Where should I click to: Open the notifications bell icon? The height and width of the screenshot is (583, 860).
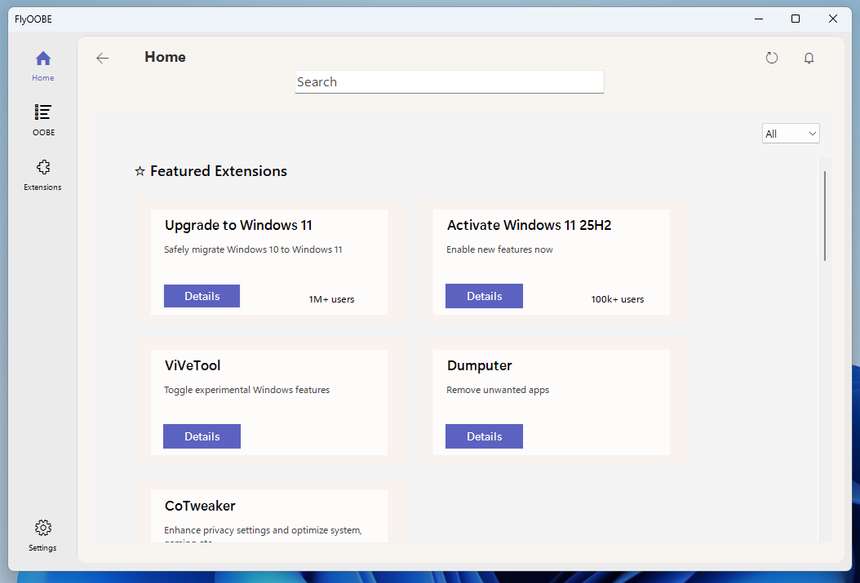coord(809,58)
